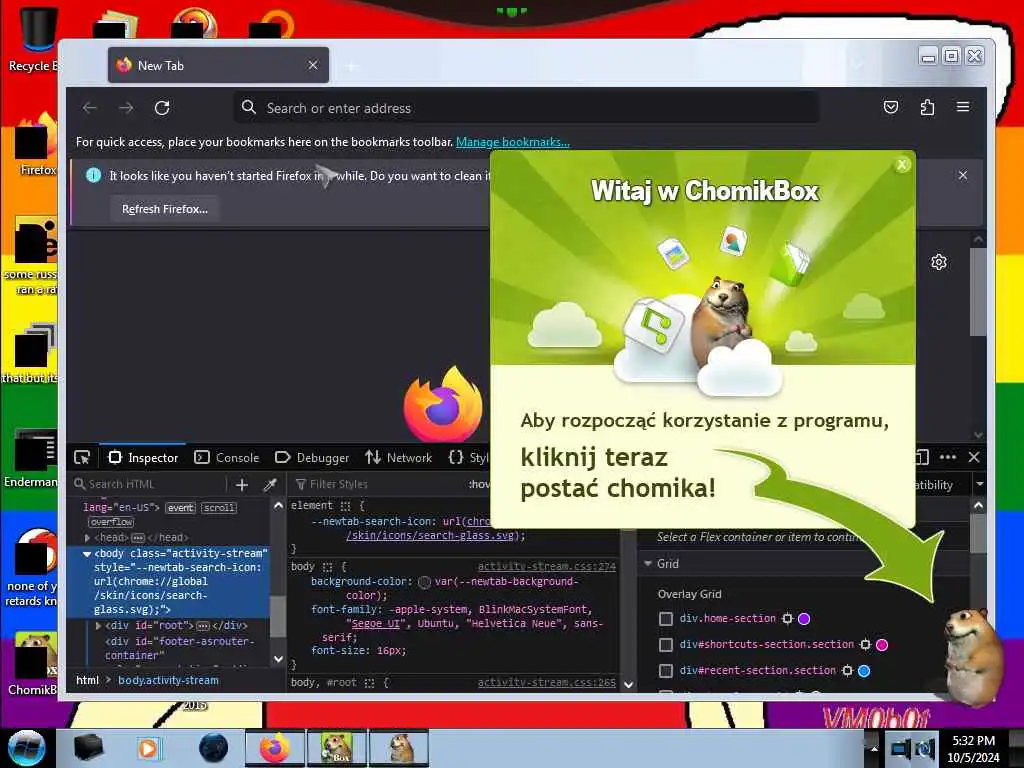Select the New Tab browser tab
This screenshot has width=1024, height=768.
[x=218, y=65]
